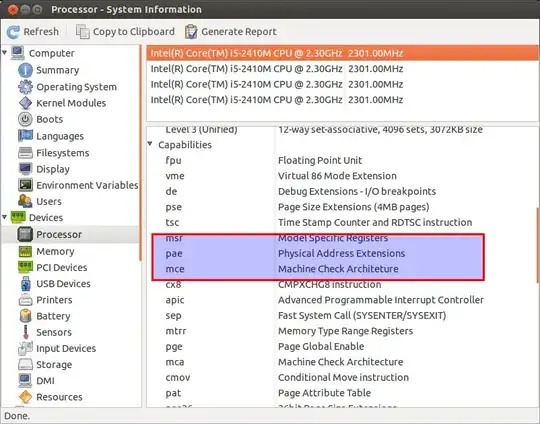The height and width of the screenshot is (424, 540).
Task: Select the Boots power icon
Action: click(25, 119)
